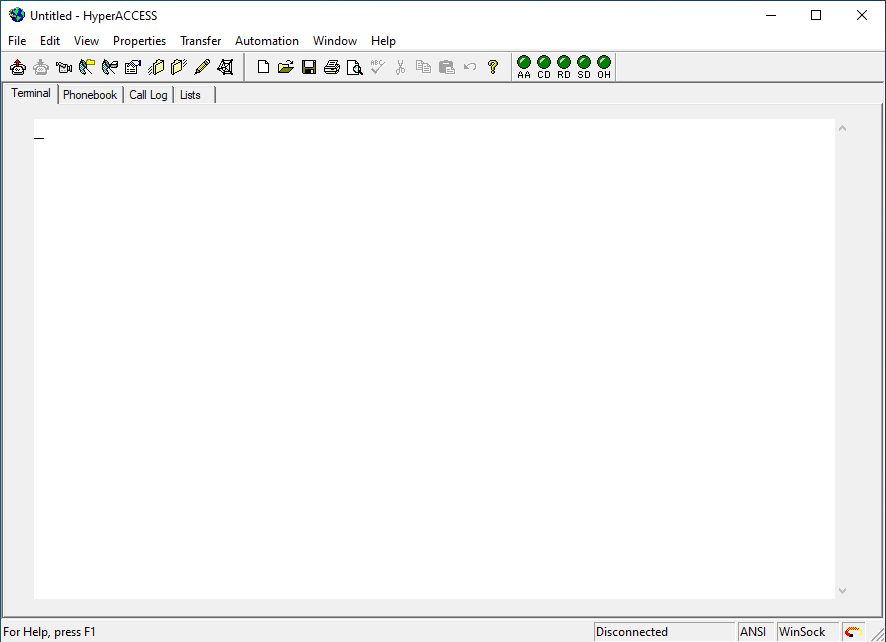Click the camera capture toolbar icon

click(x=64, y=67)
